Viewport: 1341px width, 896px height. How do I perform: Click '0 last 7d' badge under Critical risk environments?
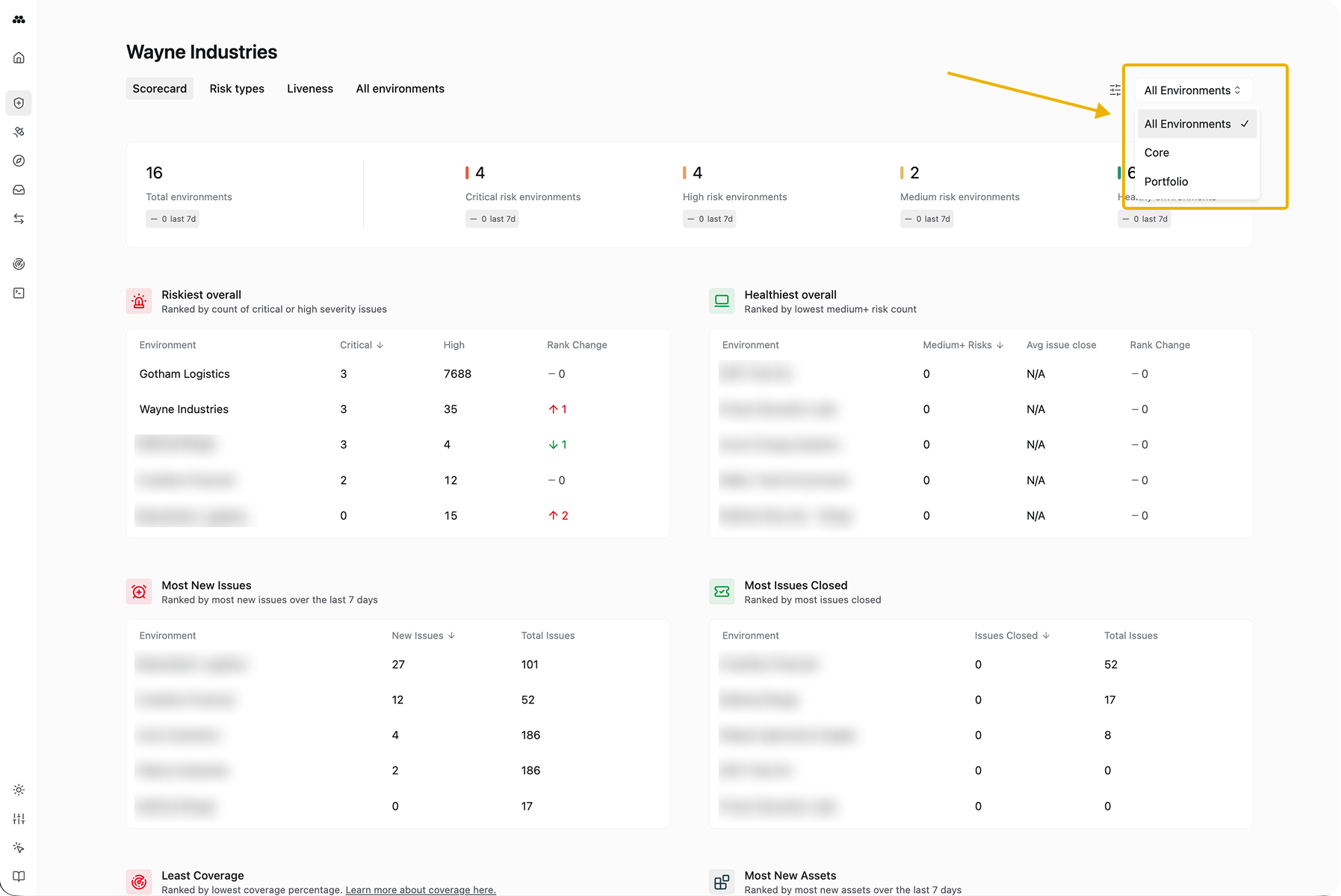(x=492, y=219)
